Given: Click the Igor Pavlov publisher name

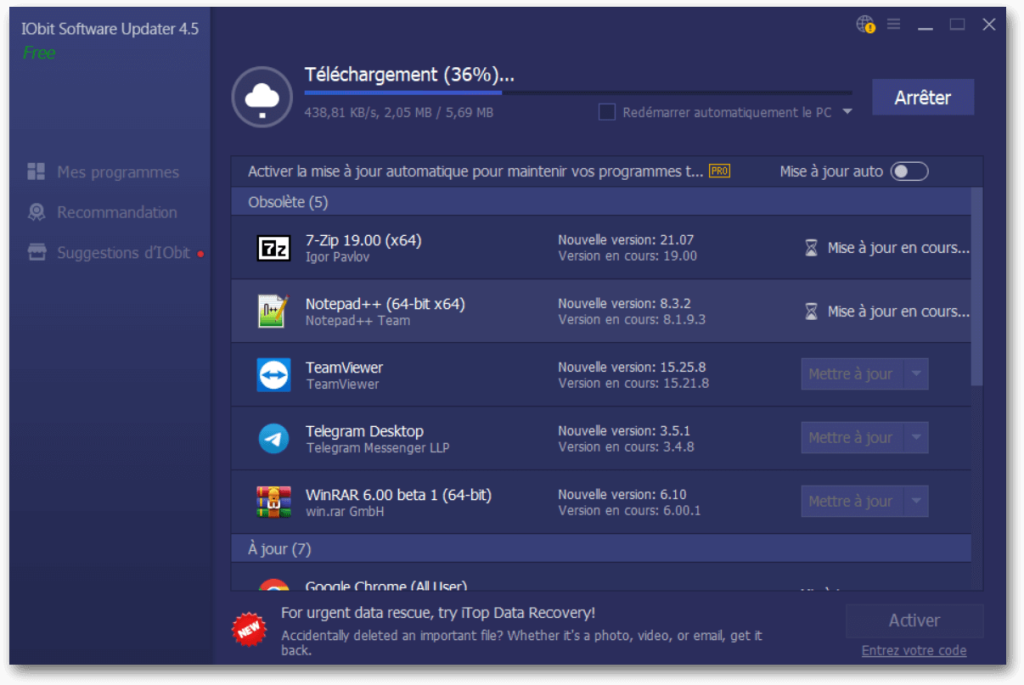Looking at the screenshot, I should click(338, 257).
